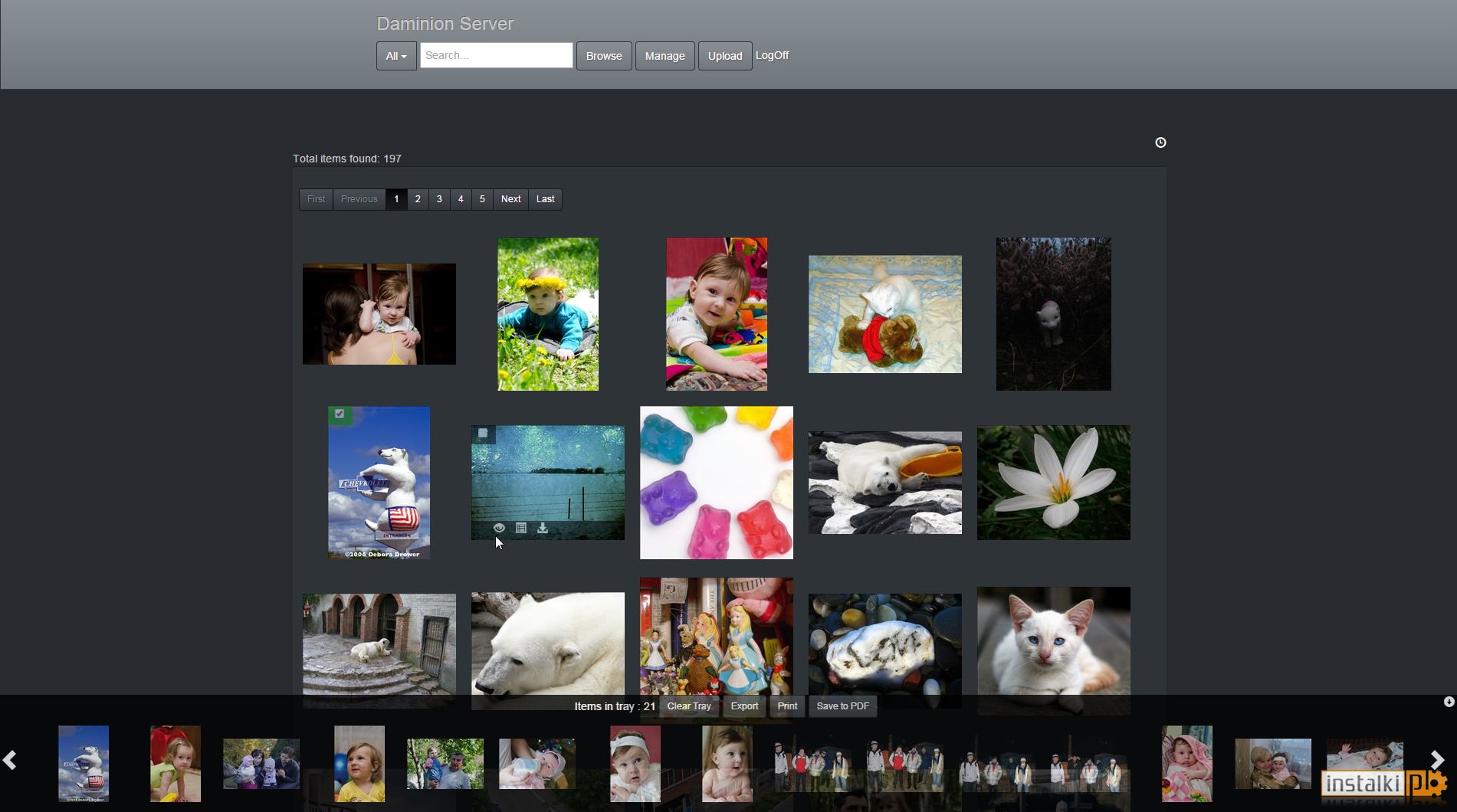This screenshot has height=812, width=1457.
Task: Open the white kitten thumbnail
Action: [x=1053, y=651]
